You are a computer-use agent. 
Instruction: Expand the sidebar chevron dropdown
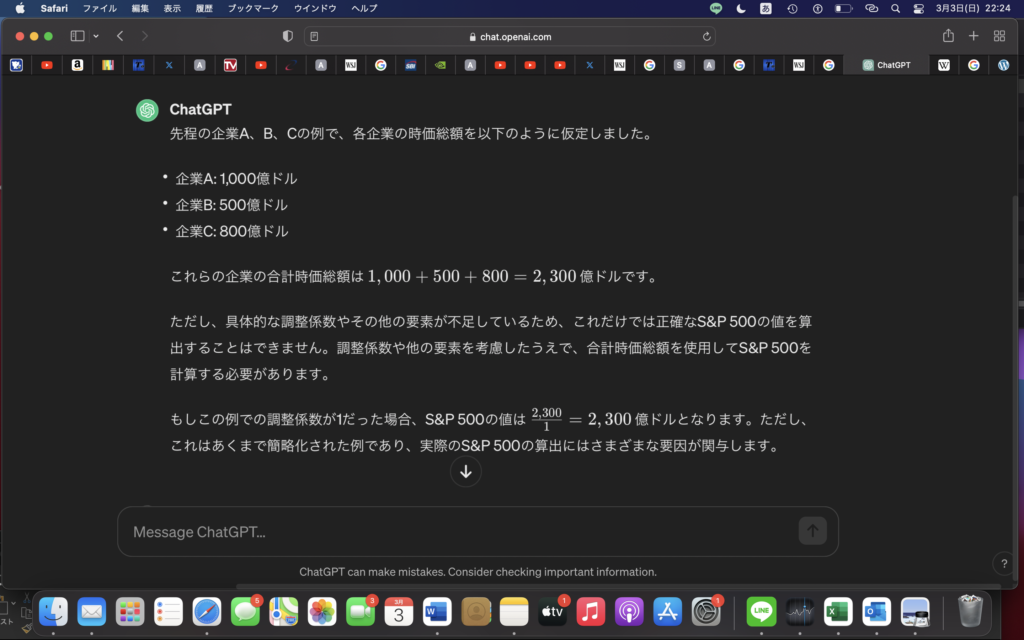tap(96, 36)
